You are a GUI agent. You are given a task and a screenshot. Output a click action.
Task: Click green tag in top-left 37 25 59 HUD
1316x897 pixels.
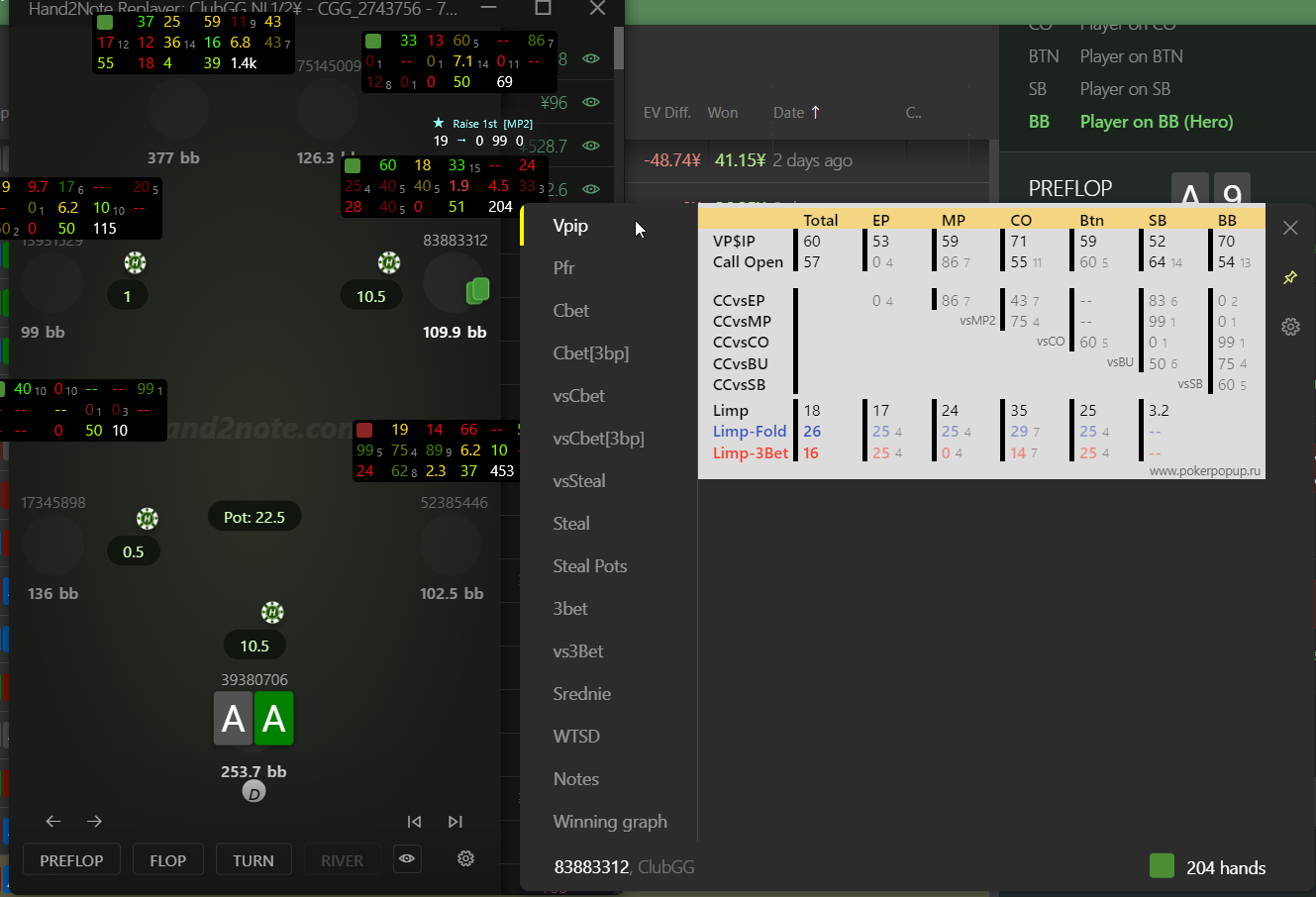[105, 22]
